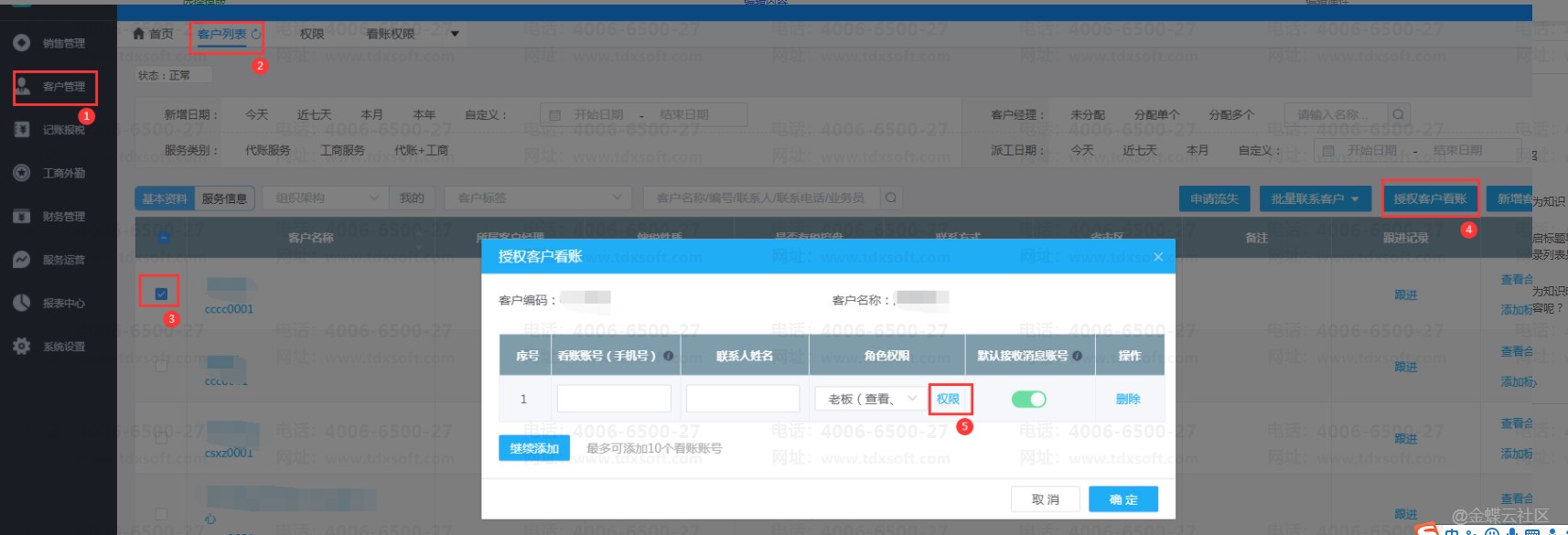
Task: Click the 系统设置 gear icon
Action: click(x=22, y=347)
